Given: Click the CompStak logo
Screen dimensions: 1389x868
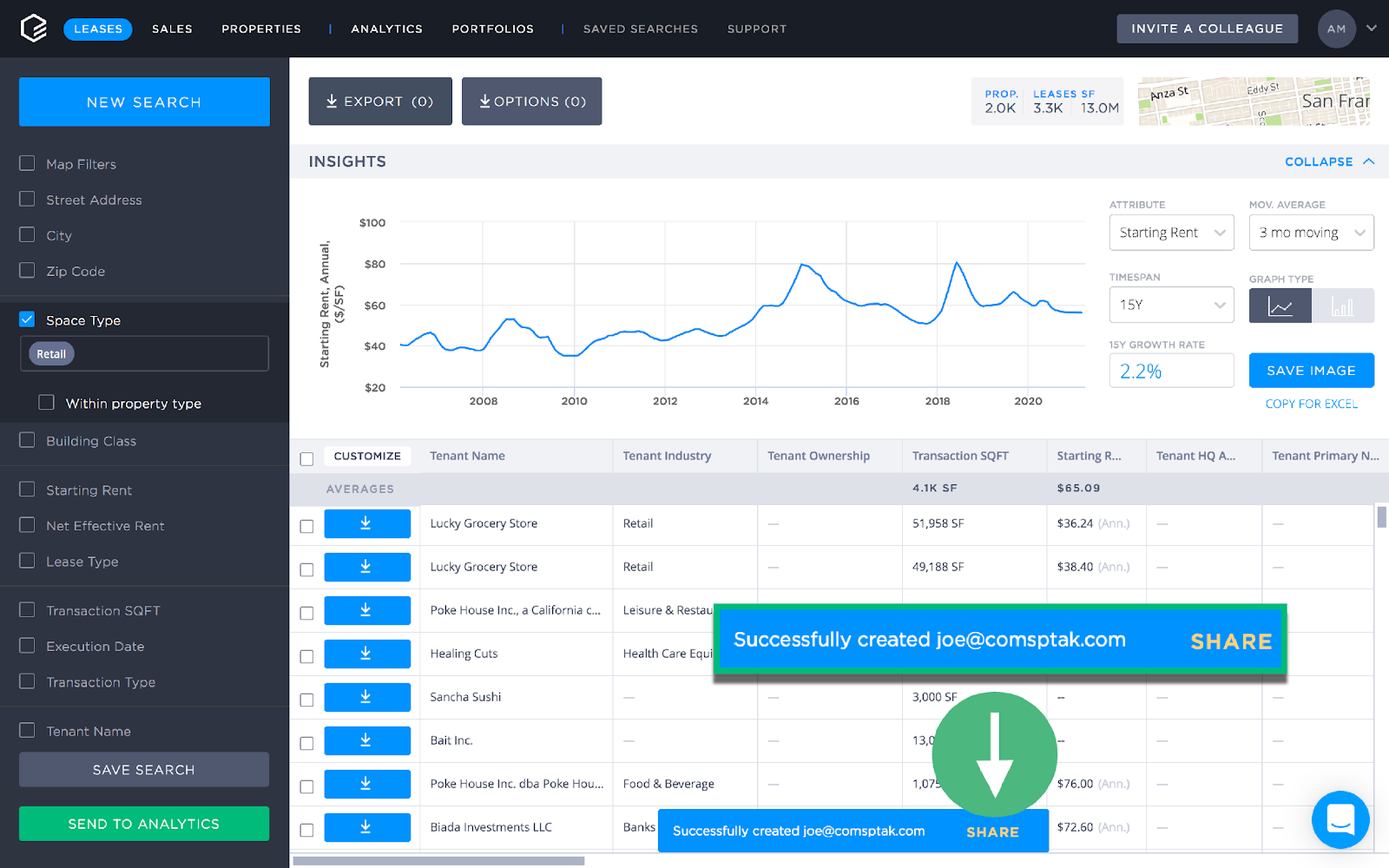Looking at the screenshot, I should coord(33,27).
